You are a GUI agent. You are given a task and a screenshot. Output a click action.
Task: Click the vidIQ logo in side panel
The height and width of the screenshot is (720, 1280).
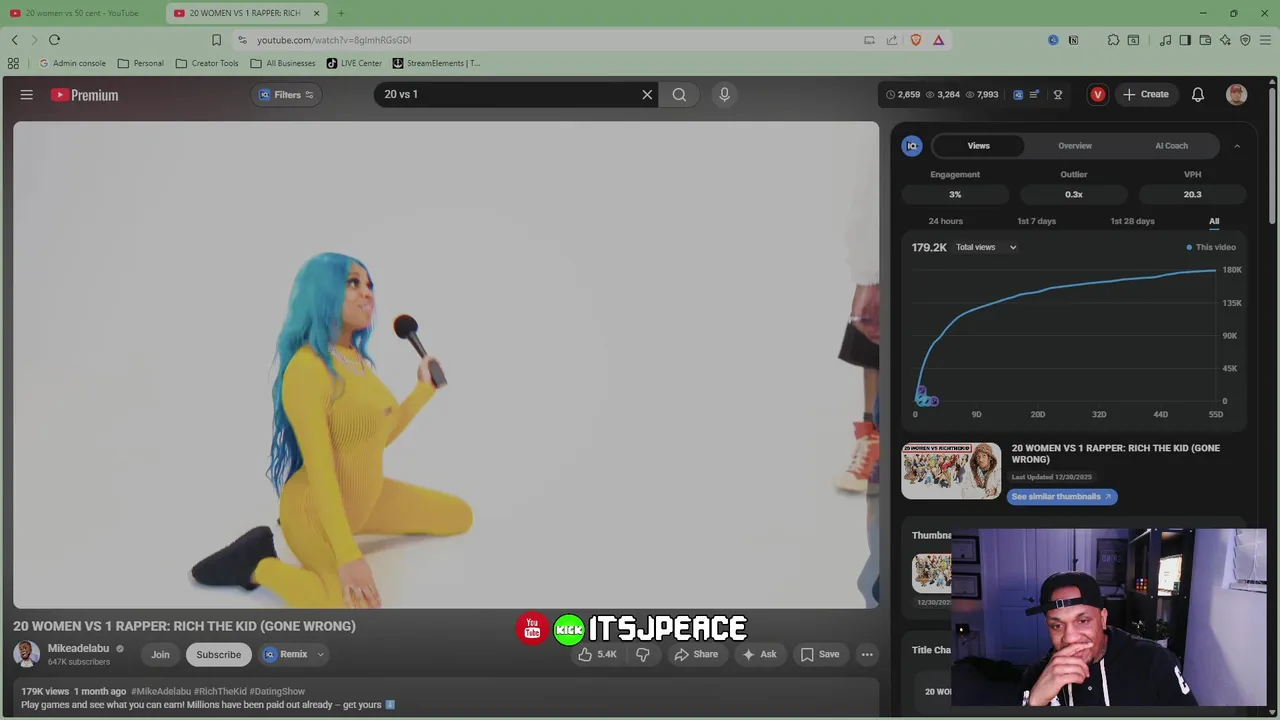912,146
